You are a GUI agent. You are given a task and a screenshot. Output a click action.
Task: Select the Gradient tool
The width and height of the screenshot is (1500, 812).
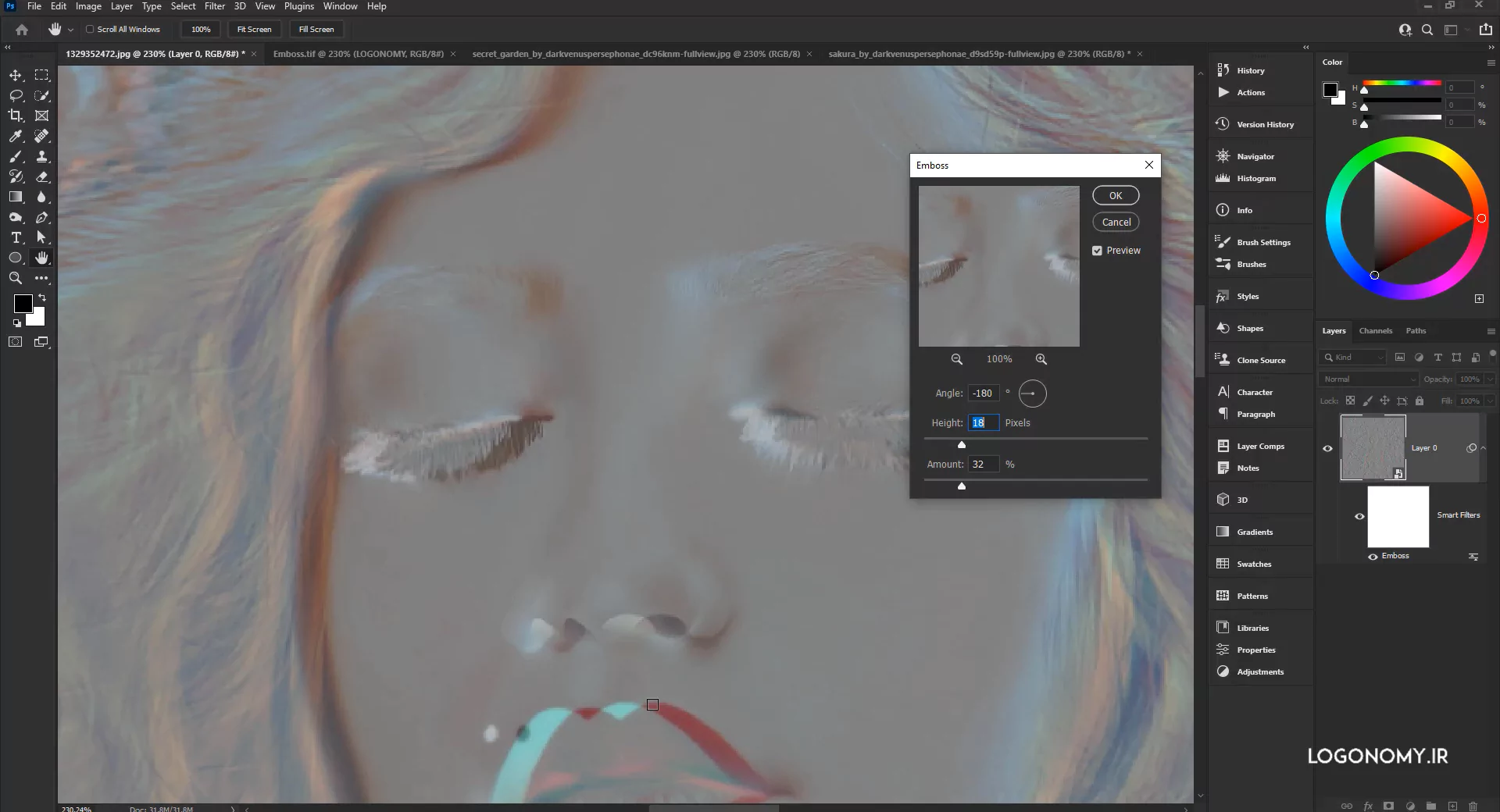click(16, 197)
